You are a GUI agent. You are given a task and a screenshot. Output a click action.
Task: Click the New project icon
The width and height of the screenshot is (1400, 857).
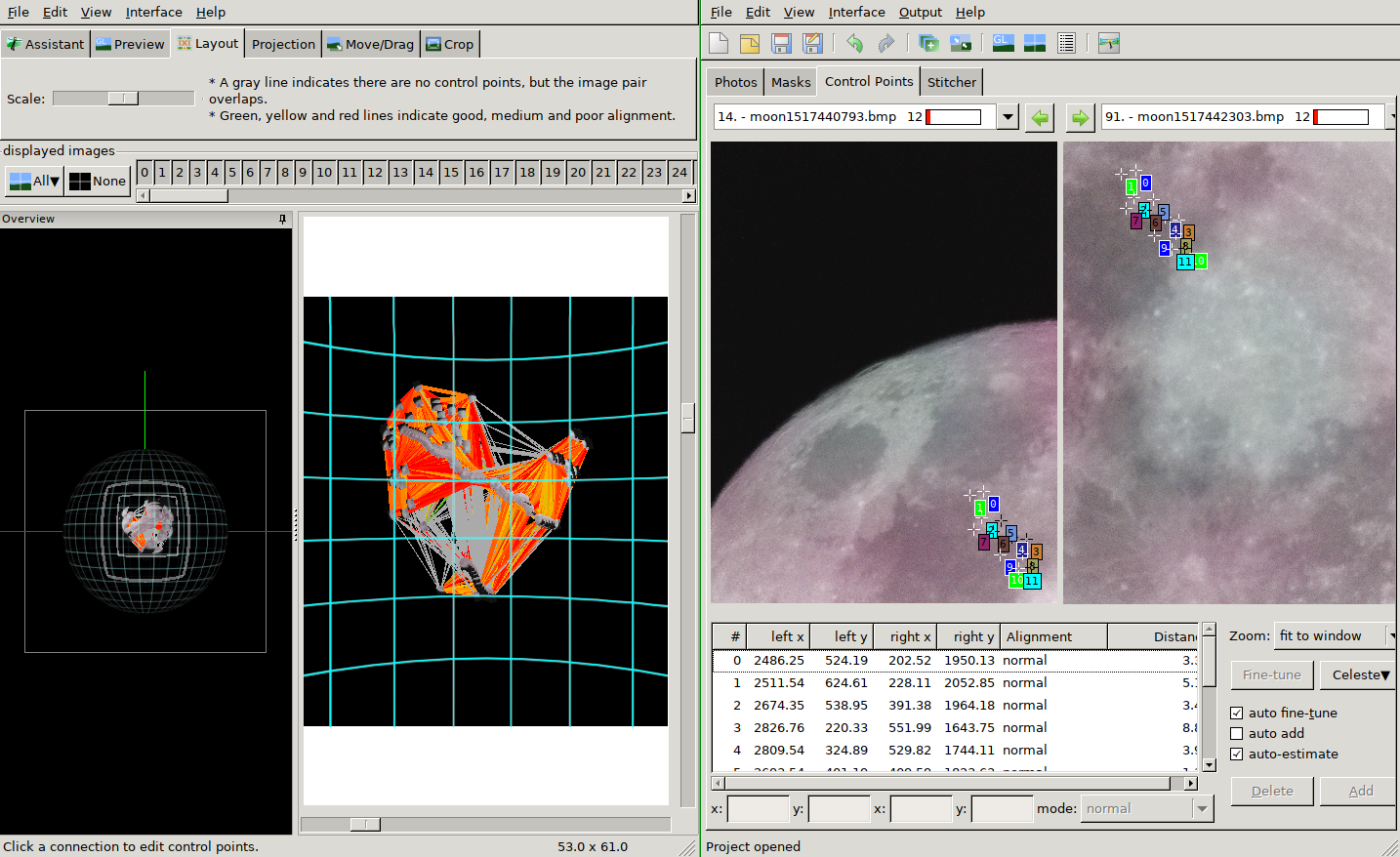tap(719, 43)
